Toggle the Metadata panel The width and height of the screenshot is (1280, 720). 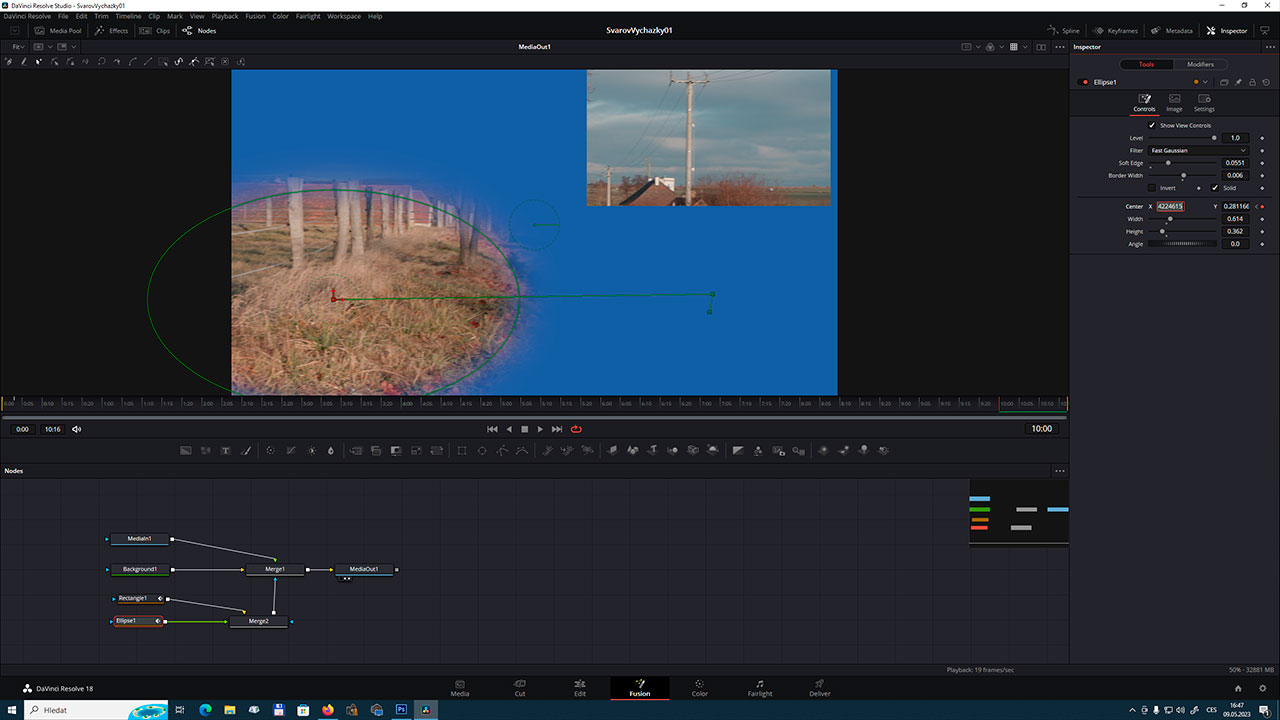pyautogui.click(x=1172, y=31)
